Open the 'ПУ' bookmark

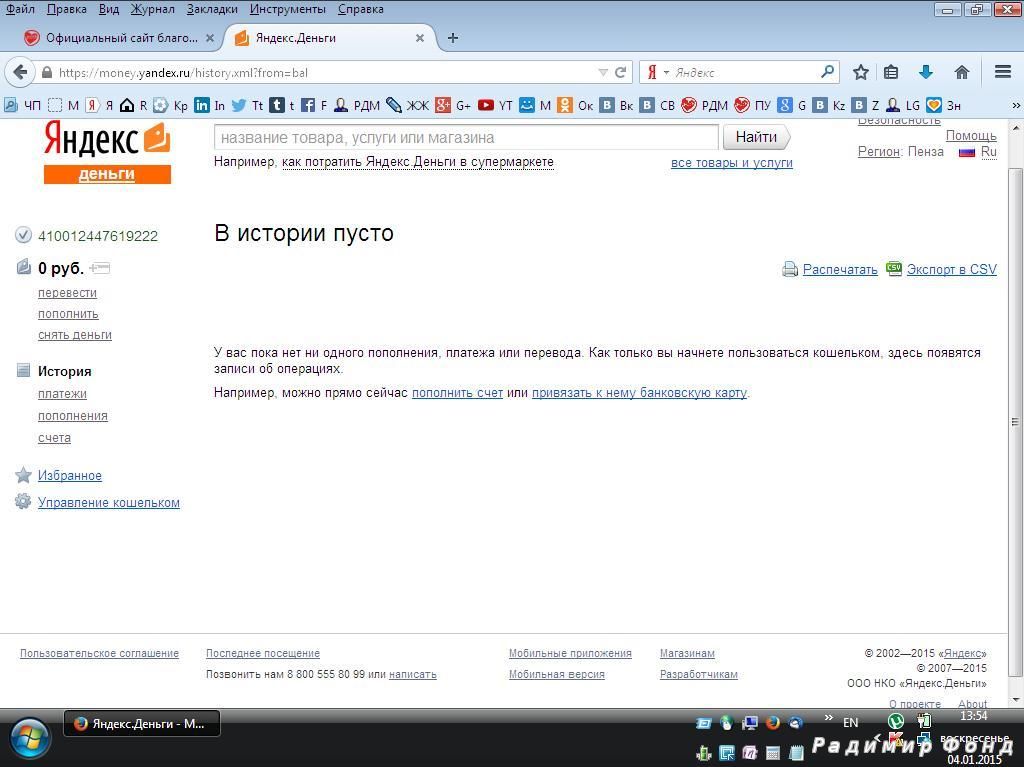(752, 105)
